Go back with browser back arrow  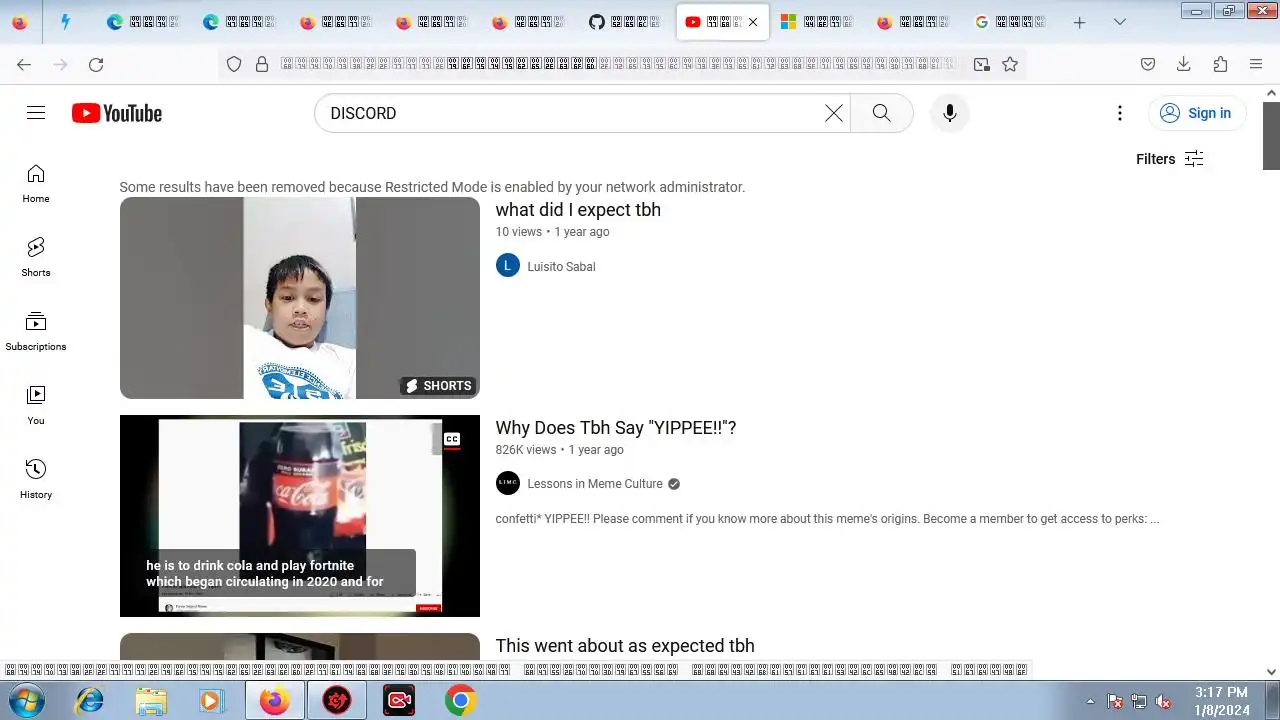click(24, 64)
